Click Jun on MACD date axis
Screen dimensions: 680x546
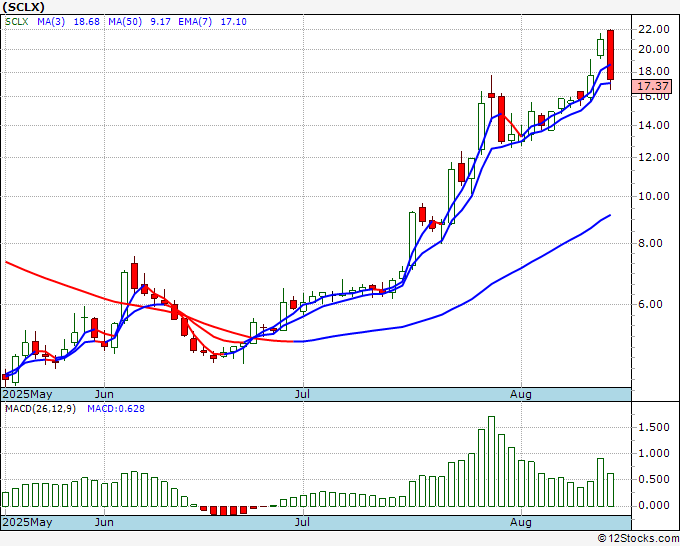point(104,522)
